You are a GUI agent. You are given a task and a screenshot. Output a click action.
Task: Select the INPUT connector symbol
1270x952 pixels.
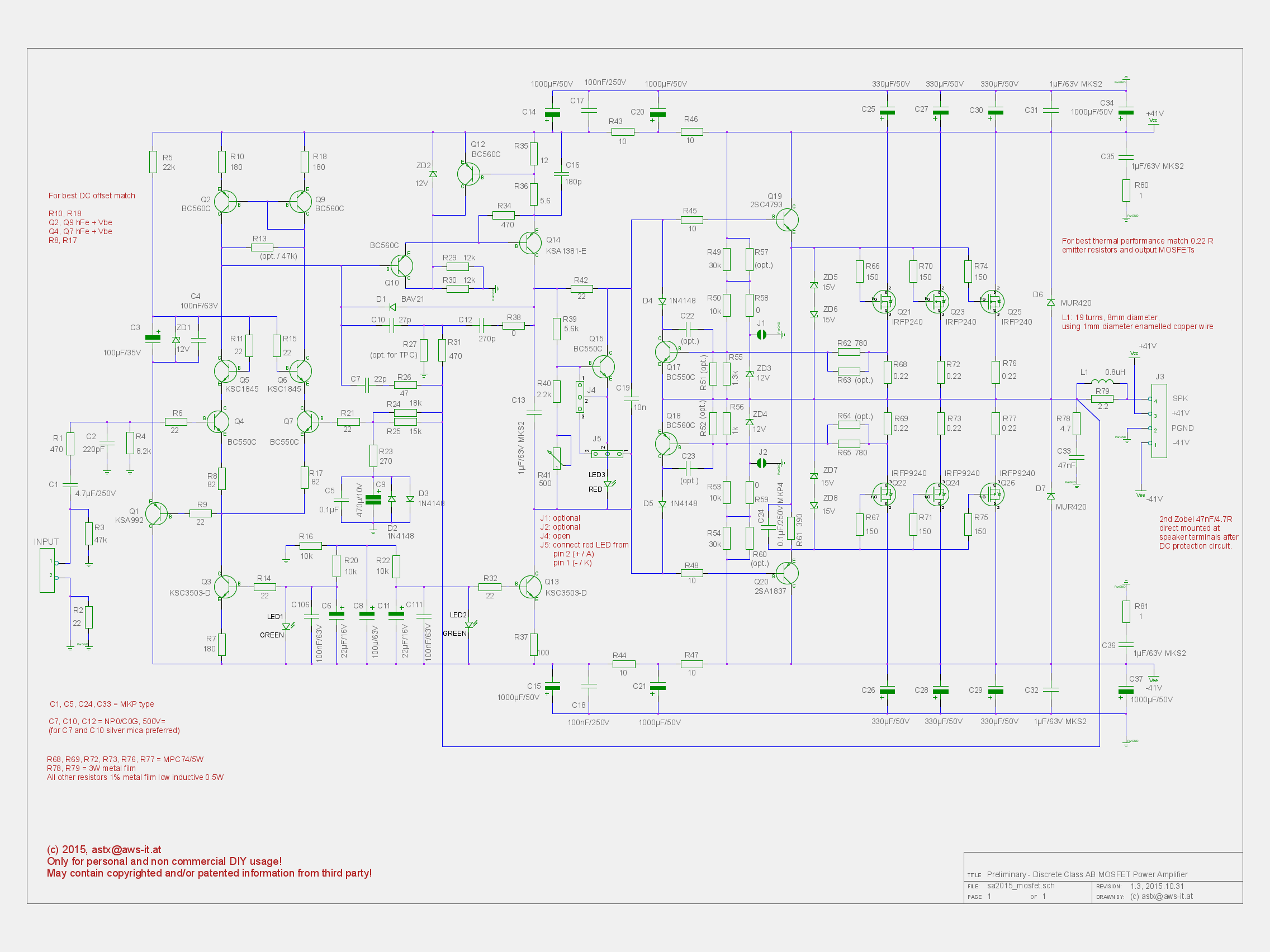(x=47, y=570)
